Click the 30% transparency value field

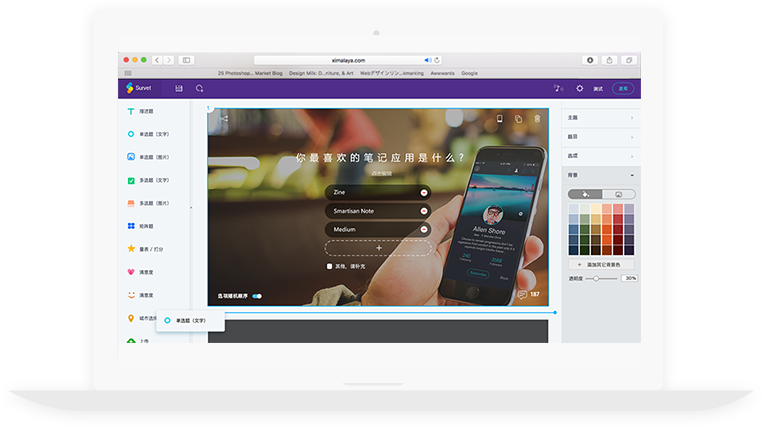pos(629,278)
